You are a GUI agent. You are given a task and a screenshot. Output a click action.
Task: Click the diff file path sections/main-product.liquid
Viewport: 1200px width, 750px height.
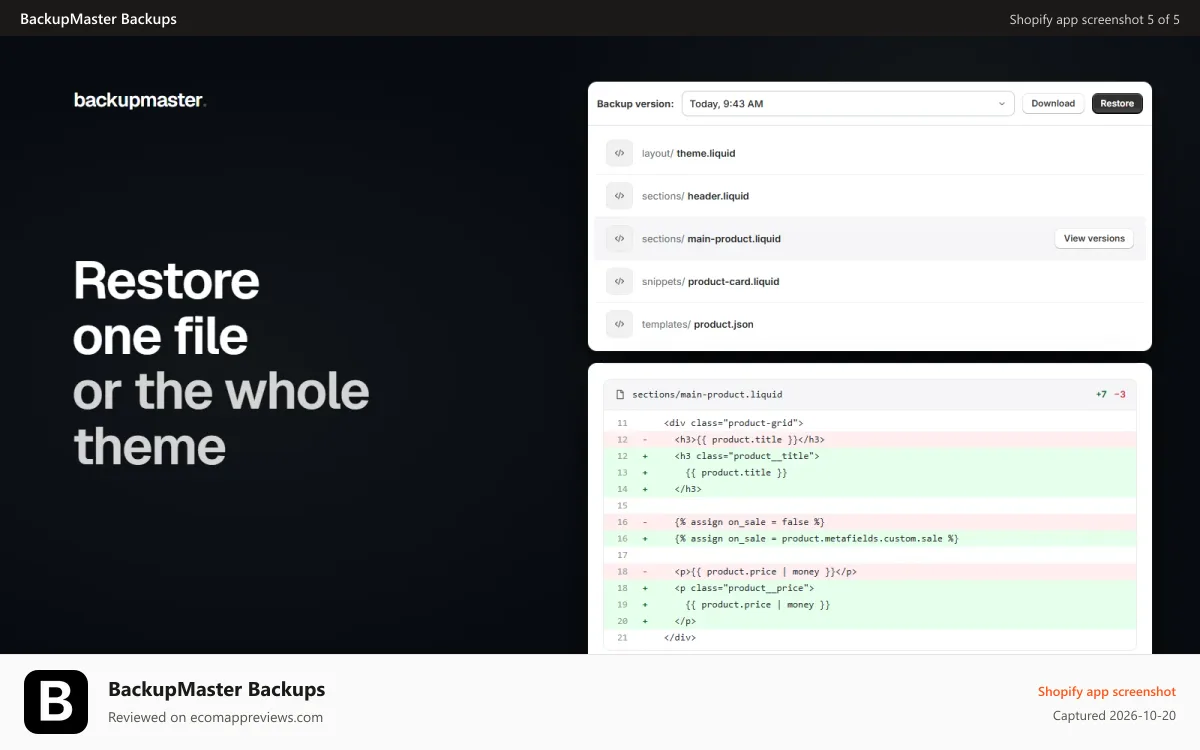click(707, 395)
